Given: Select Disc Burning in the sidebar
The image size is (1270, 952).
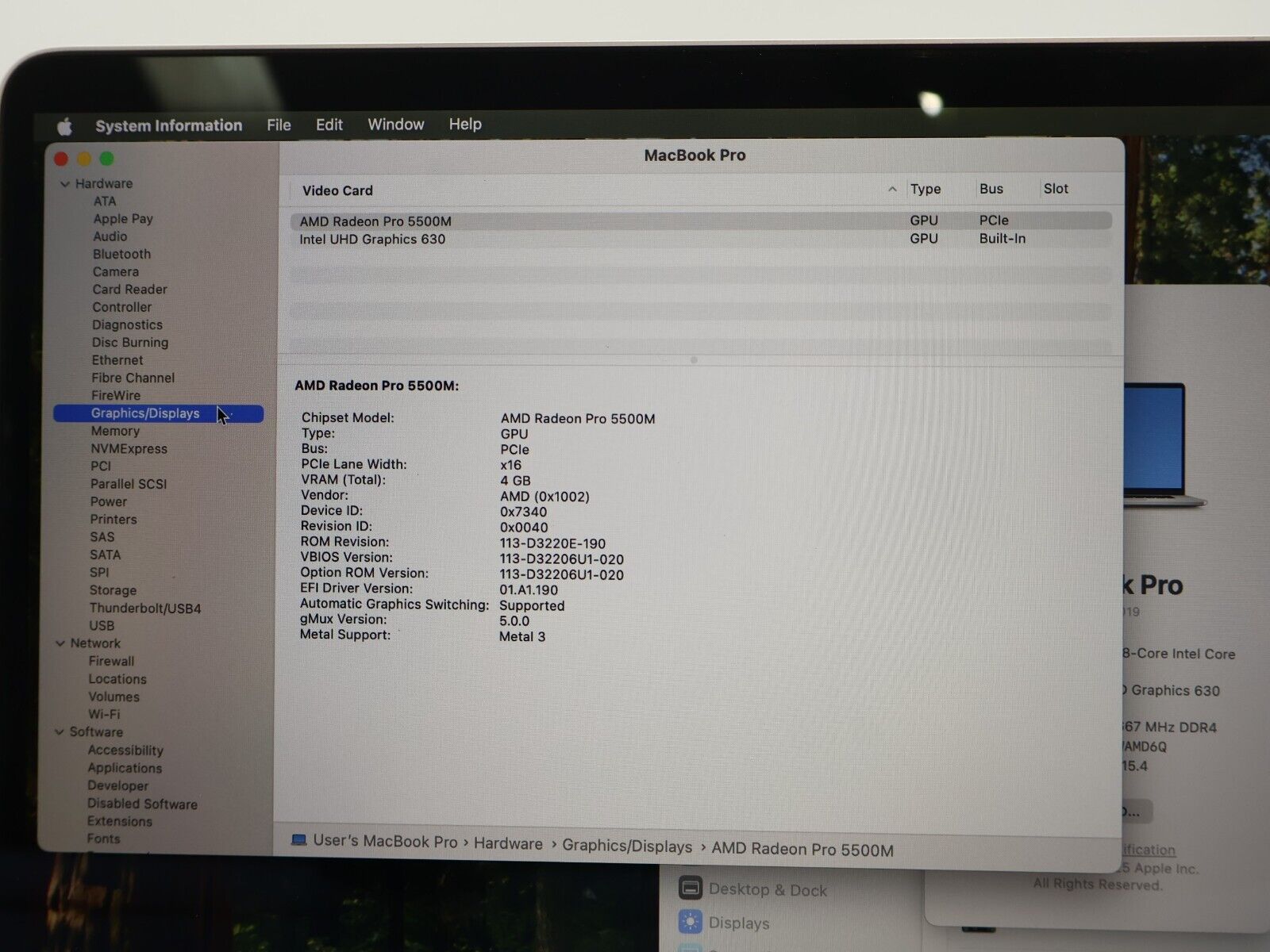Looking at the screenshot, I should pyautogui.click(x=129, y=343).
